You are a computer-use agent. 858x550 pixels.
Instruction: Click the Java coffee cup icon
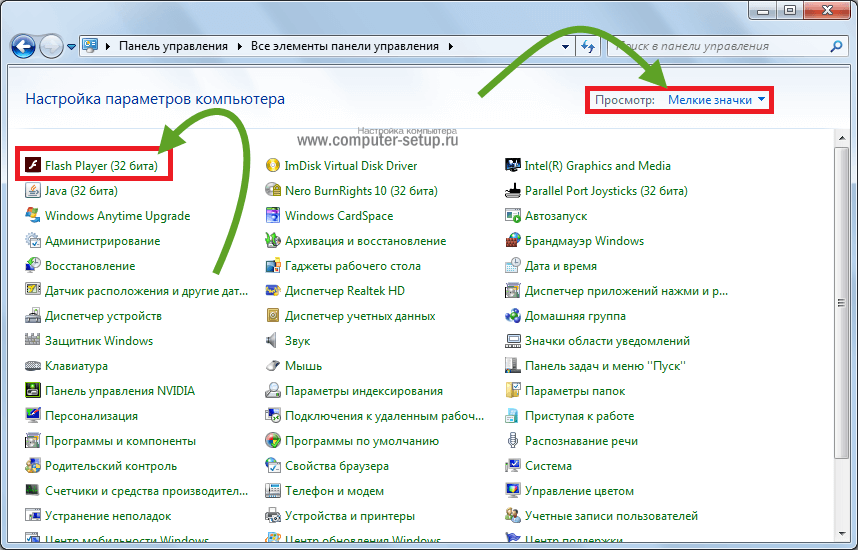(32, 191)
